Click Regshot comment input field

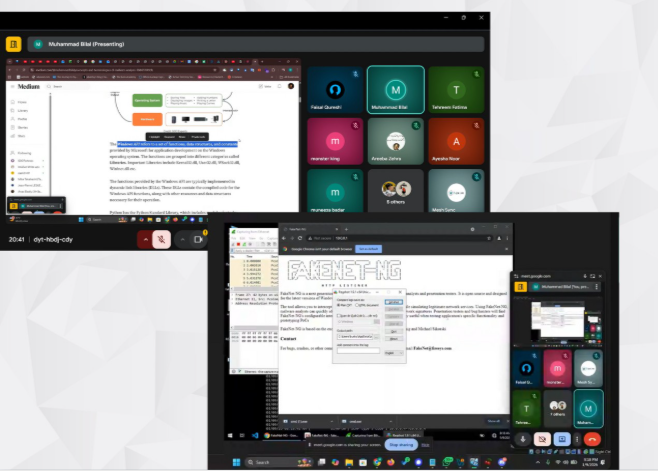tap(358, 351)
